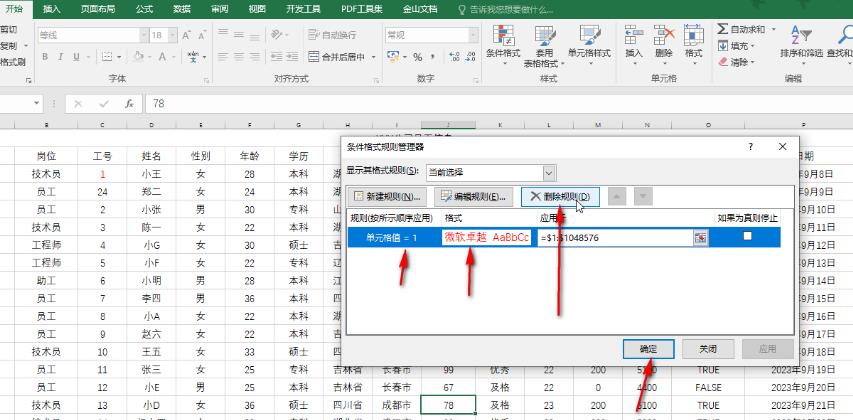Image resolution: width=853 pixels, height=420 pixels.
Task: Center text horizontally
Action: click(x=238, y=57)
